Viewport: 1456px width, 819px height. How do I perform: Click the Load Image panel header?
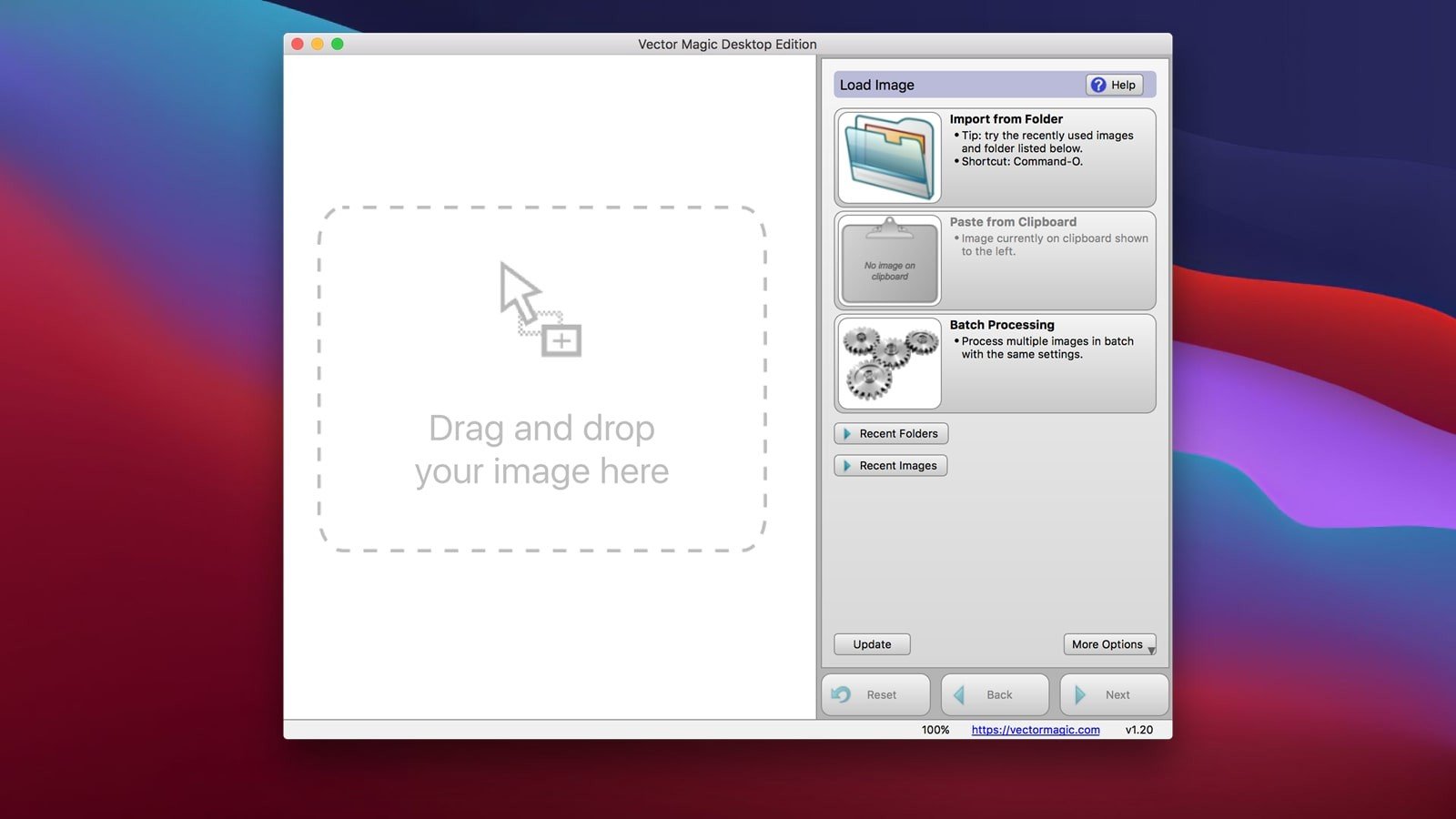[955, 85]
